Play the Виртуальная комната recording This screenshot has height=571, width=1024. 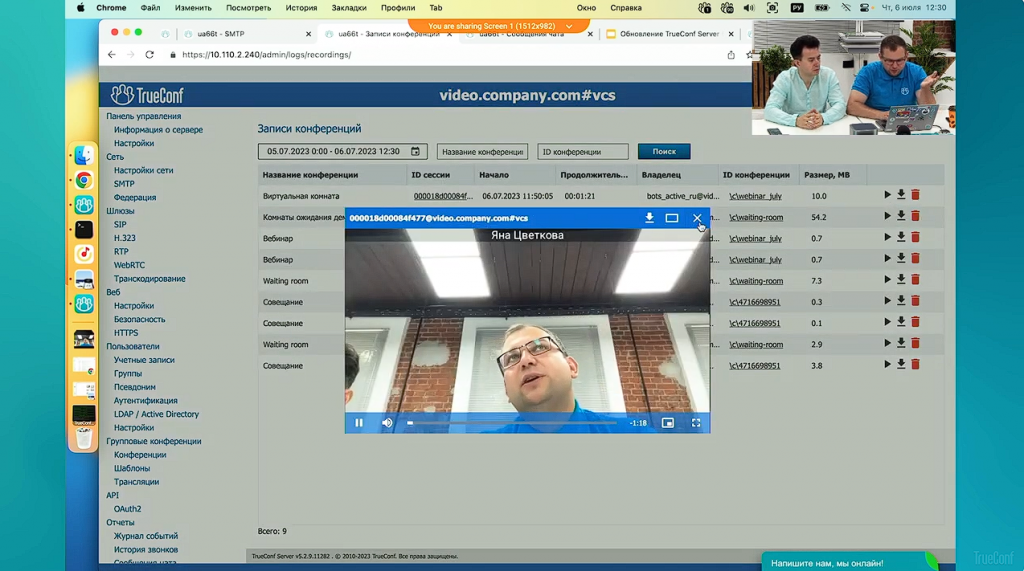[887, 195]
